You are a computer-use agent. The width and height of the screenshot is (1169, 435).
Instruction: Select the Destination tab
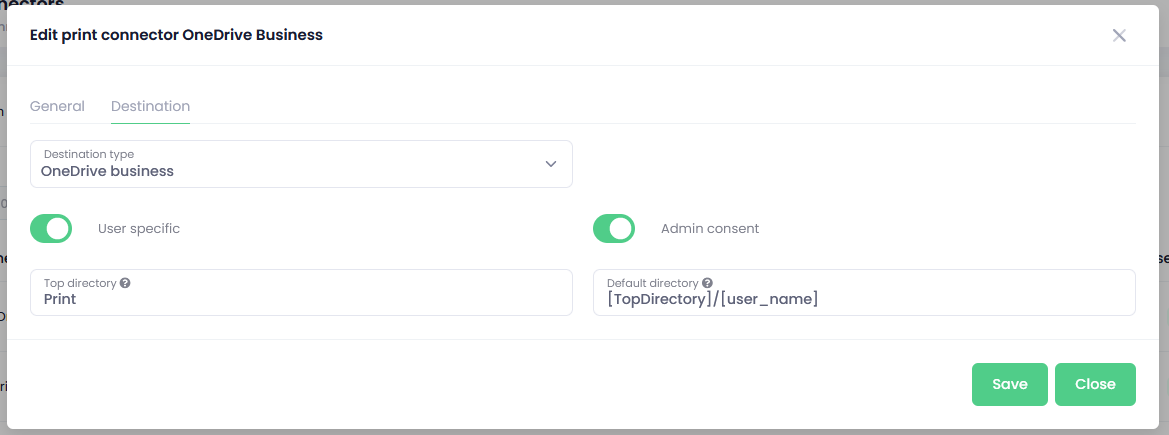point(151,106)
